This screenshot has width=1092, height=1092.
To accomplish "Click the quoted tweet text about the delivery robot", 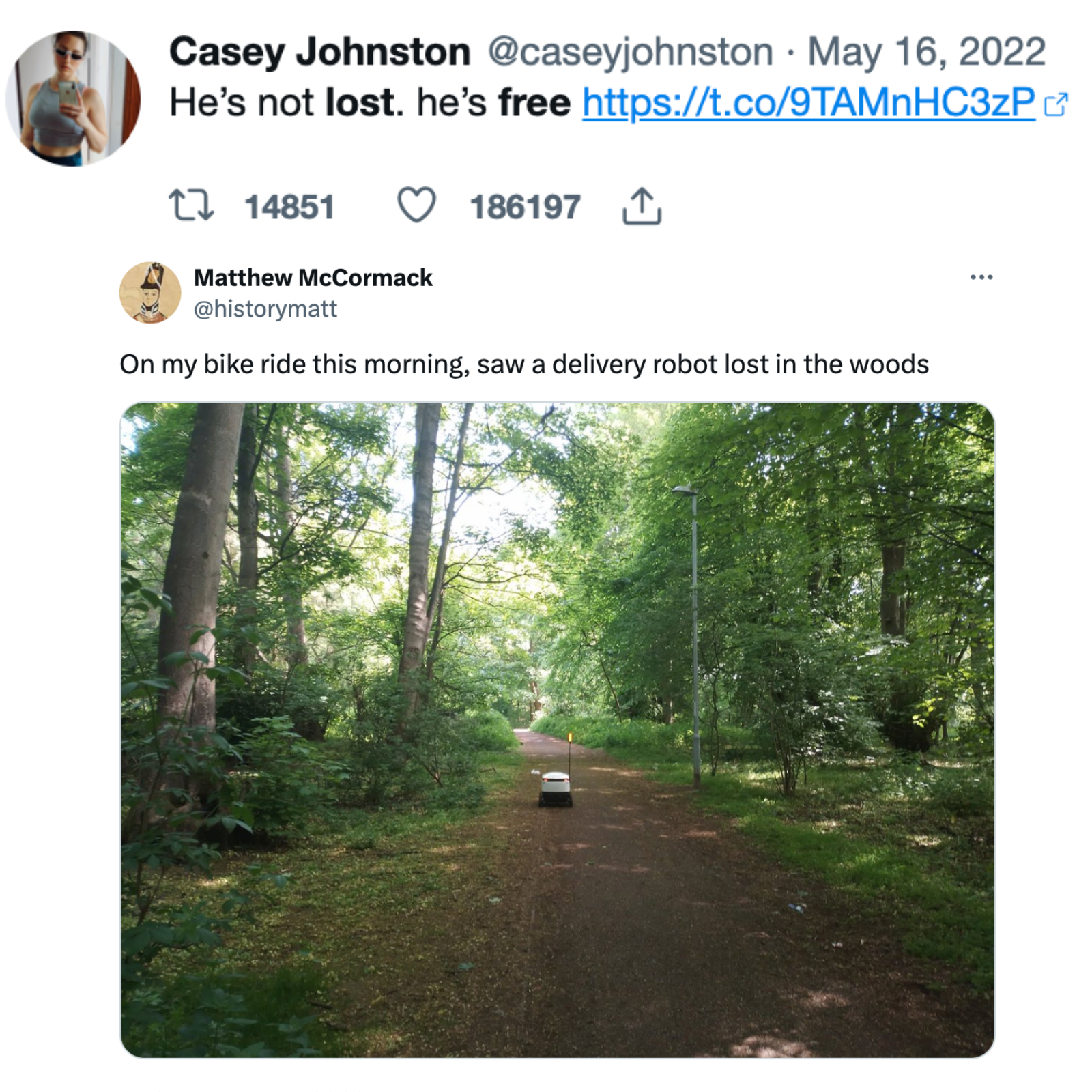I will (x=524, y=364).
